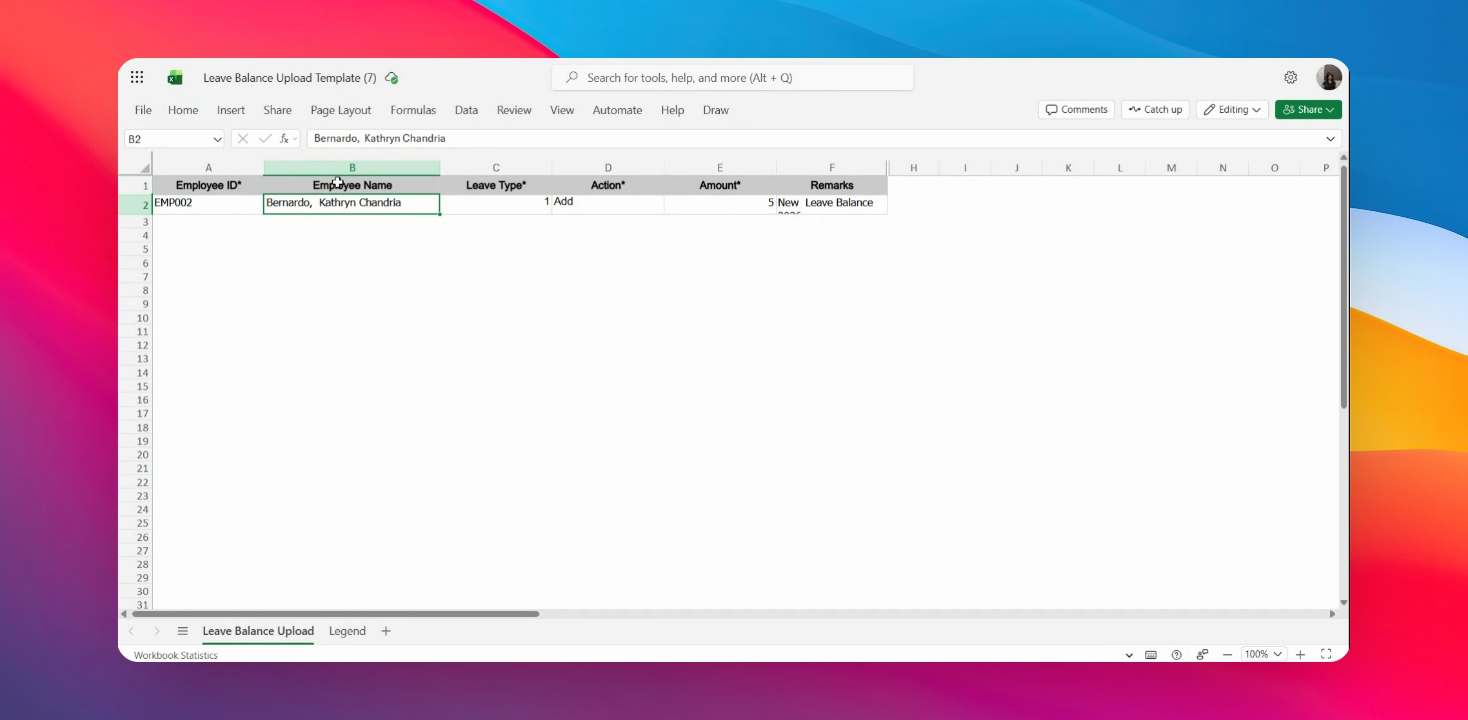Select row 2 header
Viewport: 1468px width, 720px height.
pyautogui.click(x=135, y=204)
